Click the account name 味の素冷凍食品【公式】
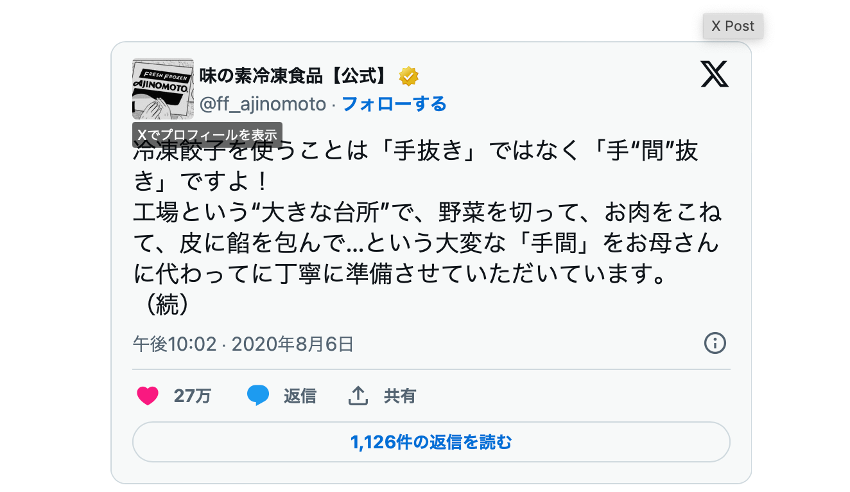The image size is (850, 492). coord(295,76)
